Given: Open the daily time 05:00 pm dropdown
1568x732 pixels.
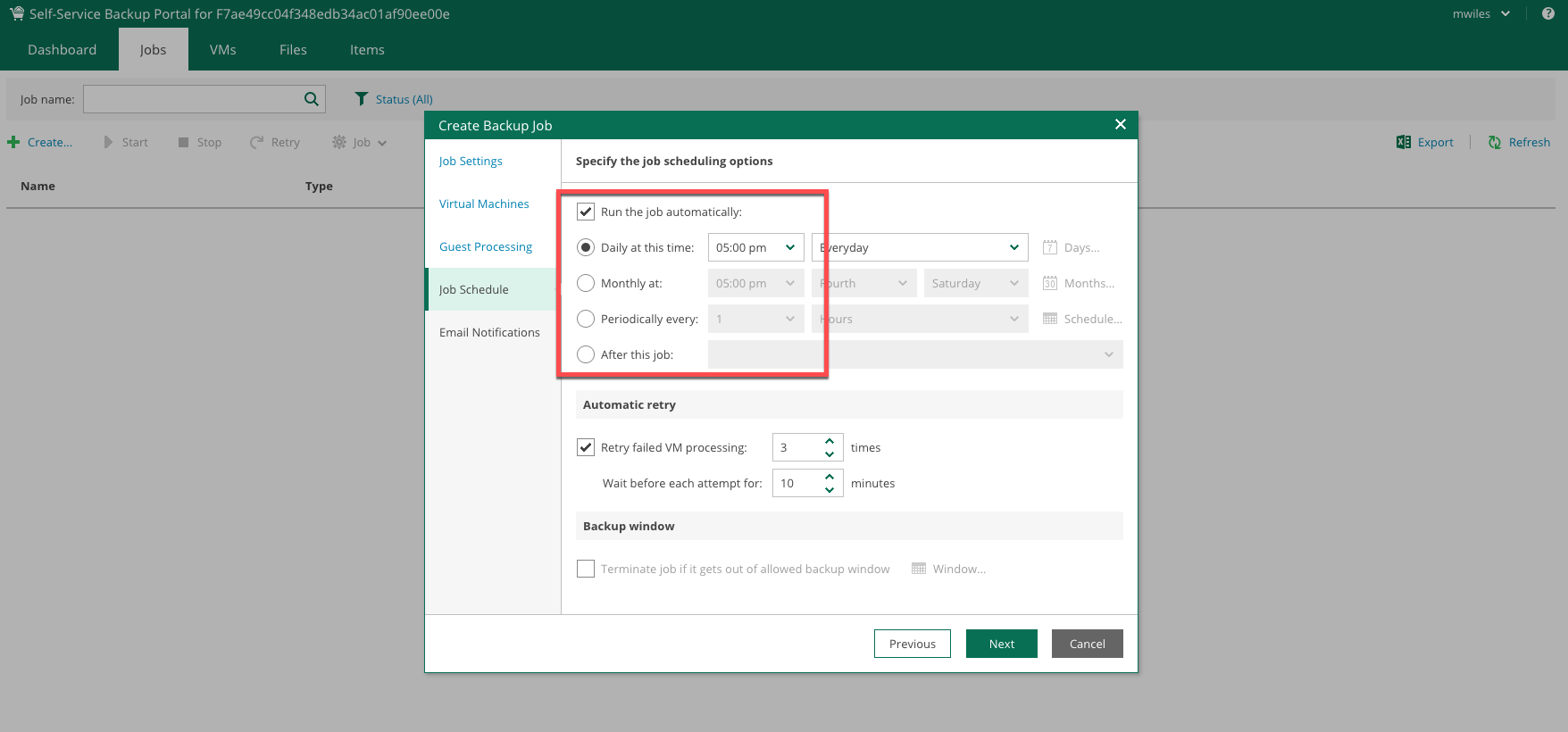Looking at the screenshot, I should [755, 247].
